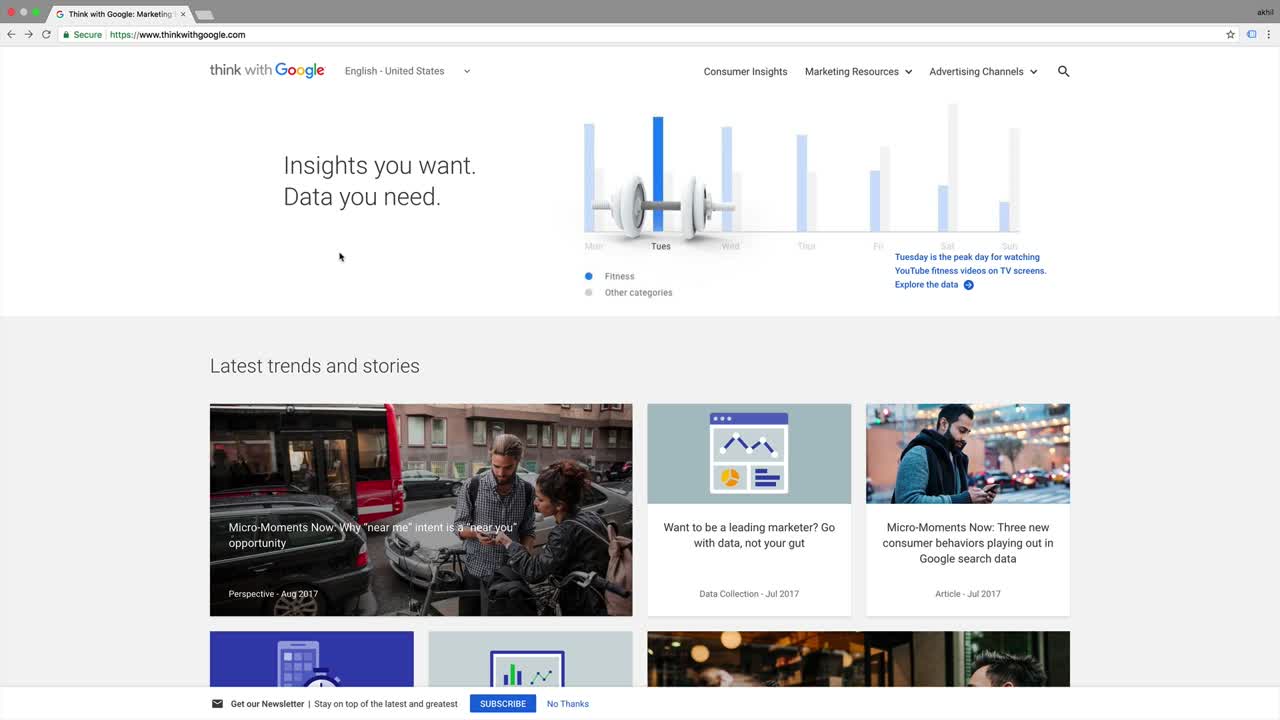Click the cafe photo card thumbnail
The width and height of the screenshot is (1280, 720).
[858, 659]
